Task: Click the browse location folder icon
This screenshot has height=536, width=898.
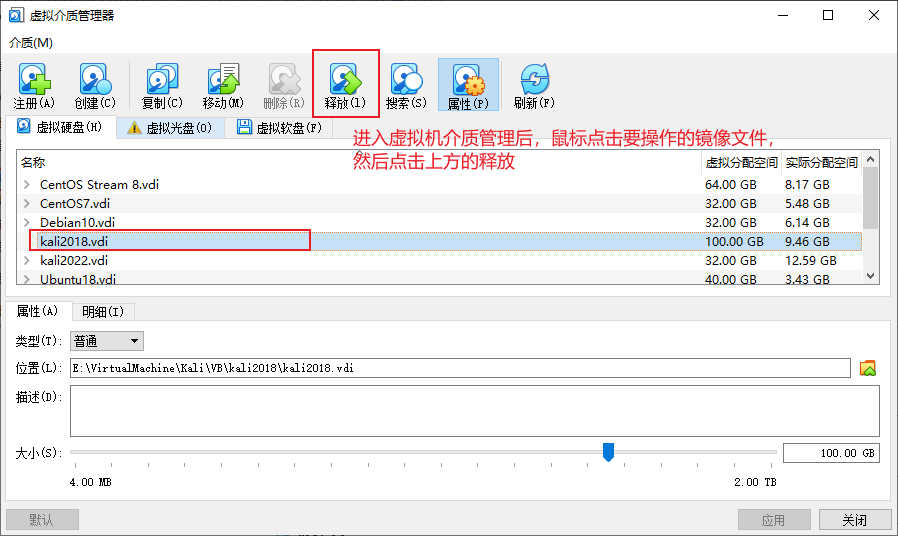Action: (867, 368)
